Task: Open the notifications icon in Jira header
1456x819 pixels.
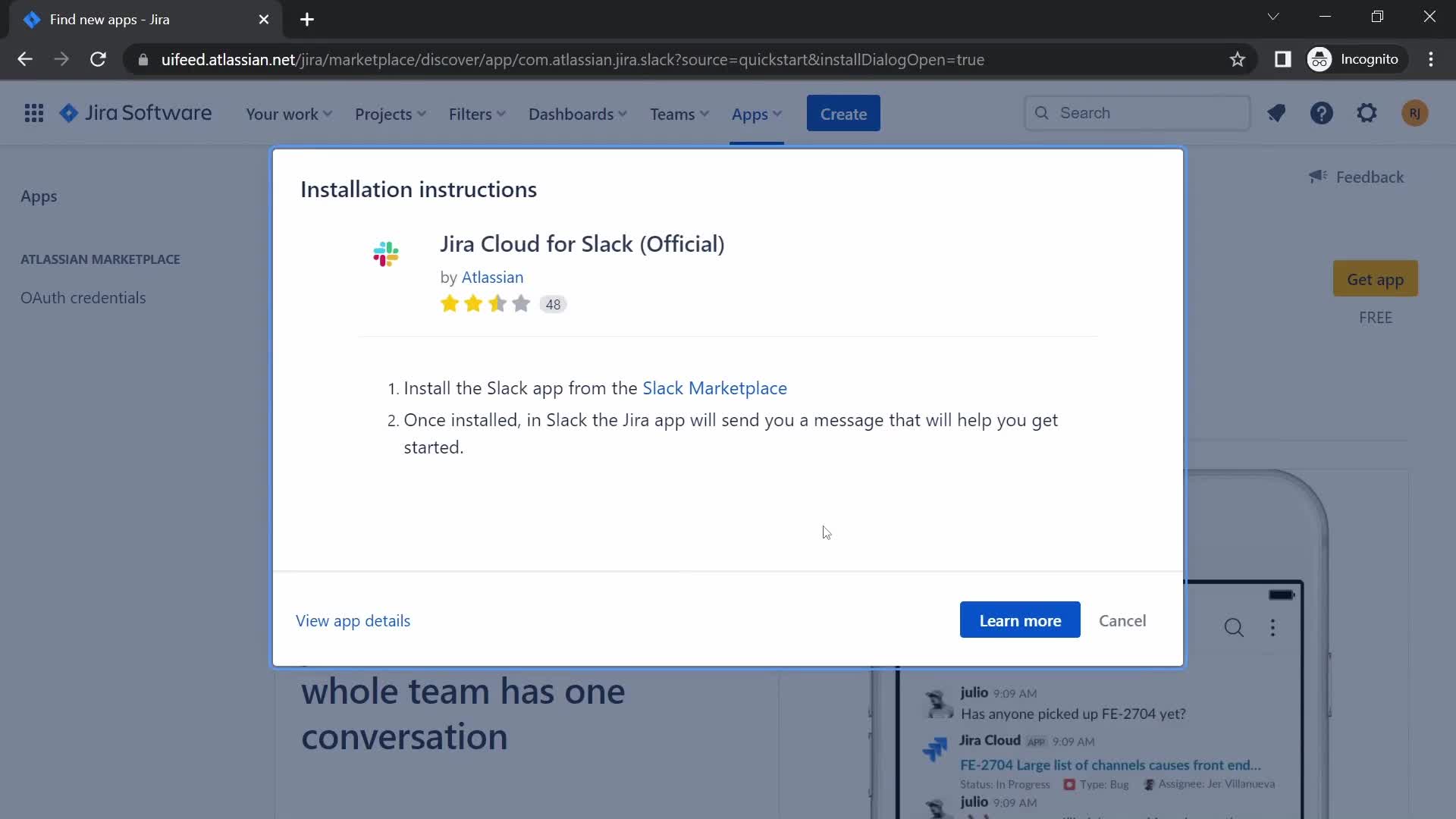Action: point(1276,114)
